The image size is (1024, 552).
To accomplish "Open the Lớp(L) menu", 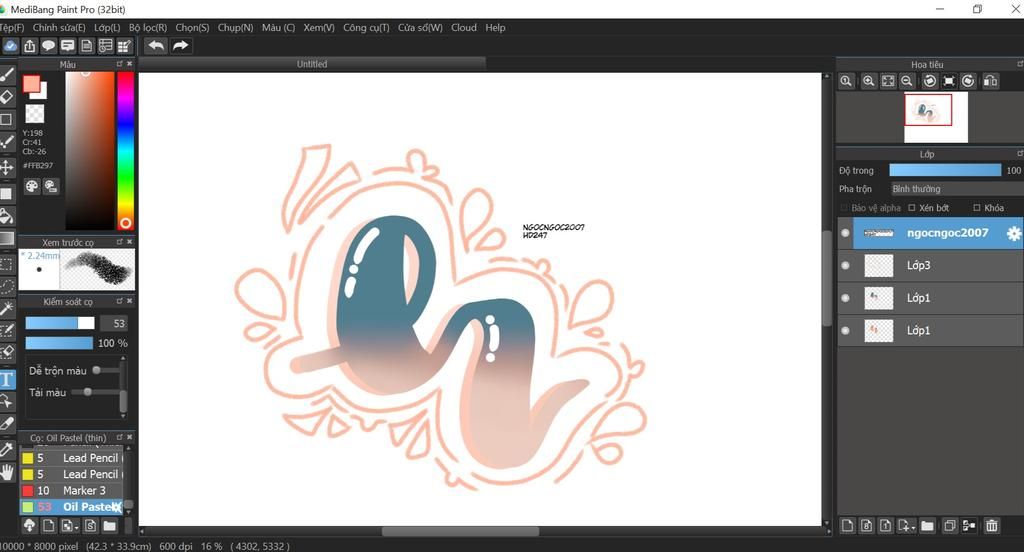I will tap(107, 27).
